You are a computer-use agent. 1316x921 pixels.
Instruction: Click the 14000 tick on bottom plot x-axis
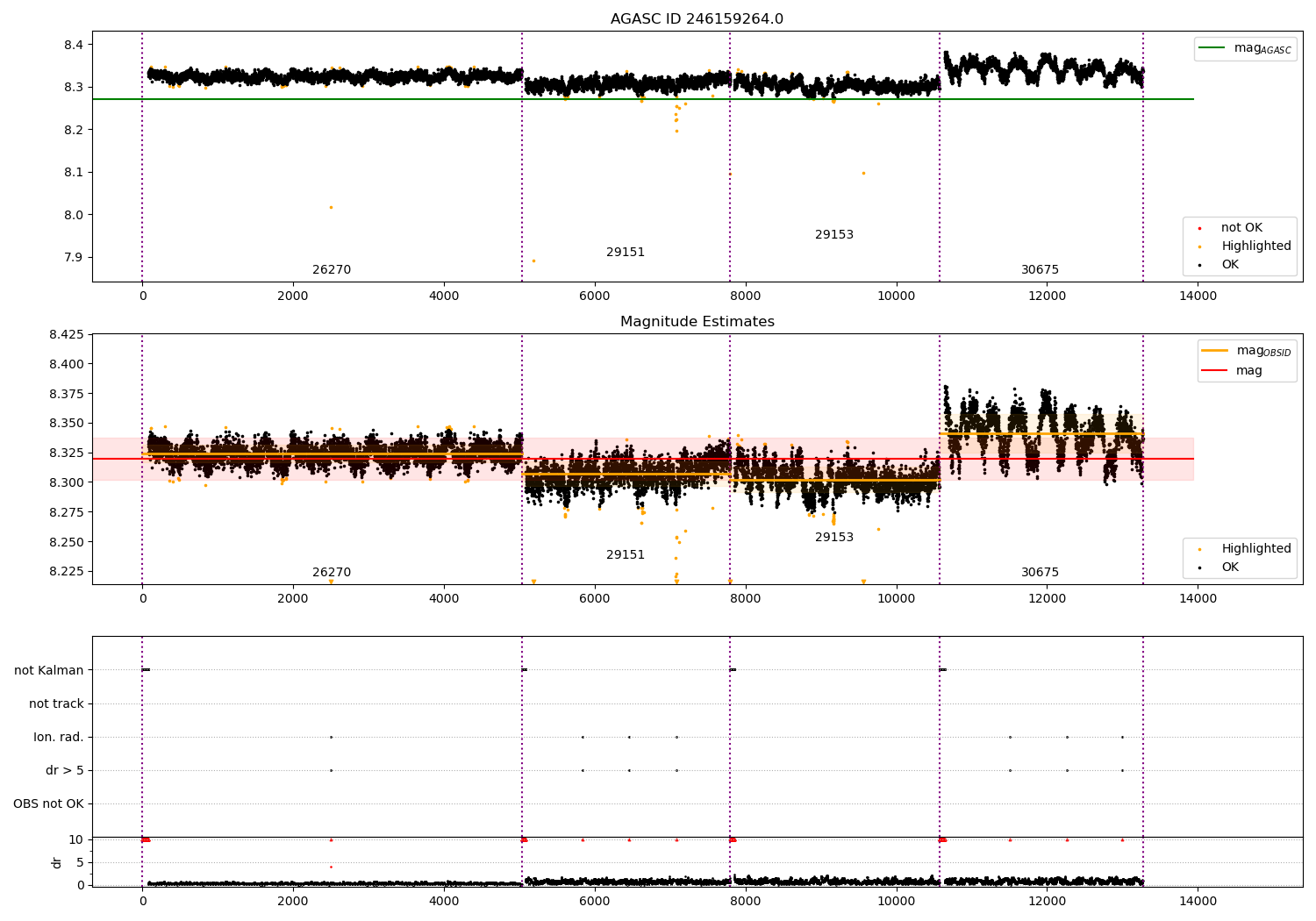(1198, 901)
